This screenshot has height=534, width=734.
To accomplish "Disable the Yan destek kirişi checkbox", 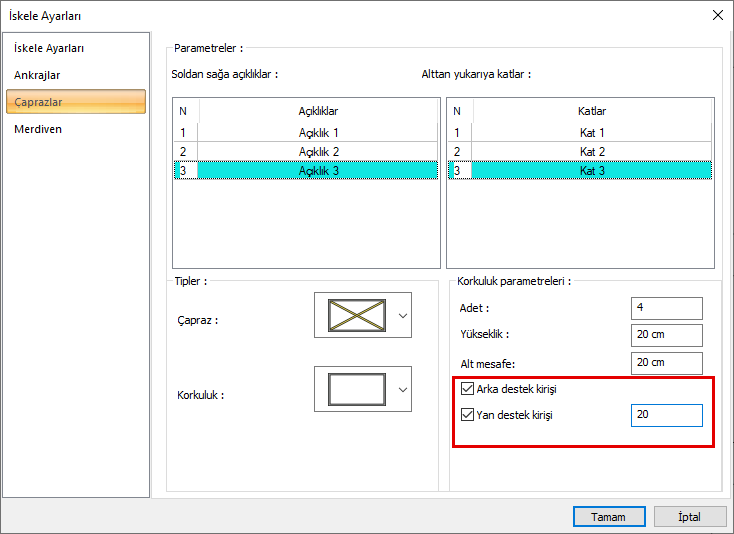I will 468,415.
